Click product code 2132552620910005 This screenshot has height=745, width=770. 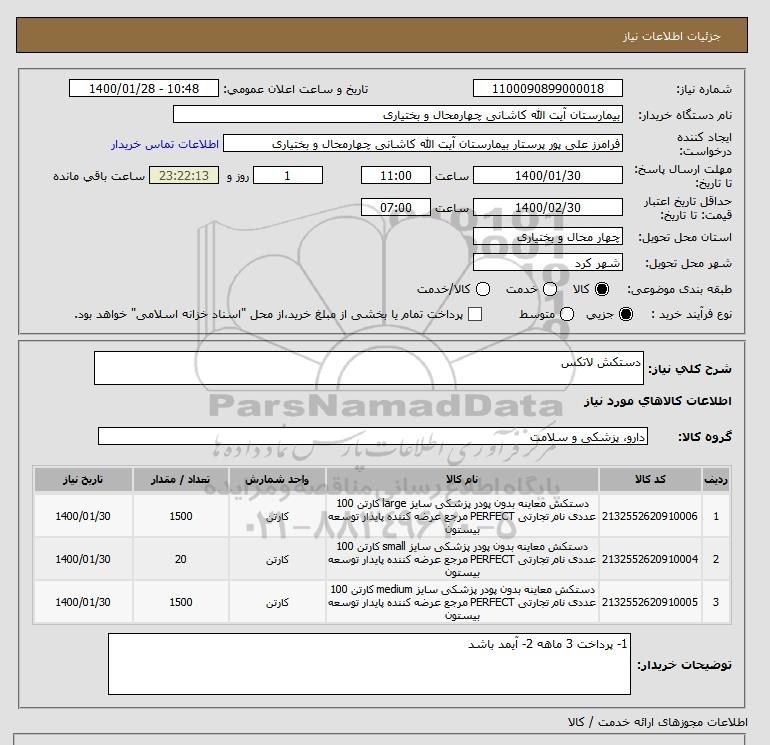pyautogui.click(x=650, y=602)
